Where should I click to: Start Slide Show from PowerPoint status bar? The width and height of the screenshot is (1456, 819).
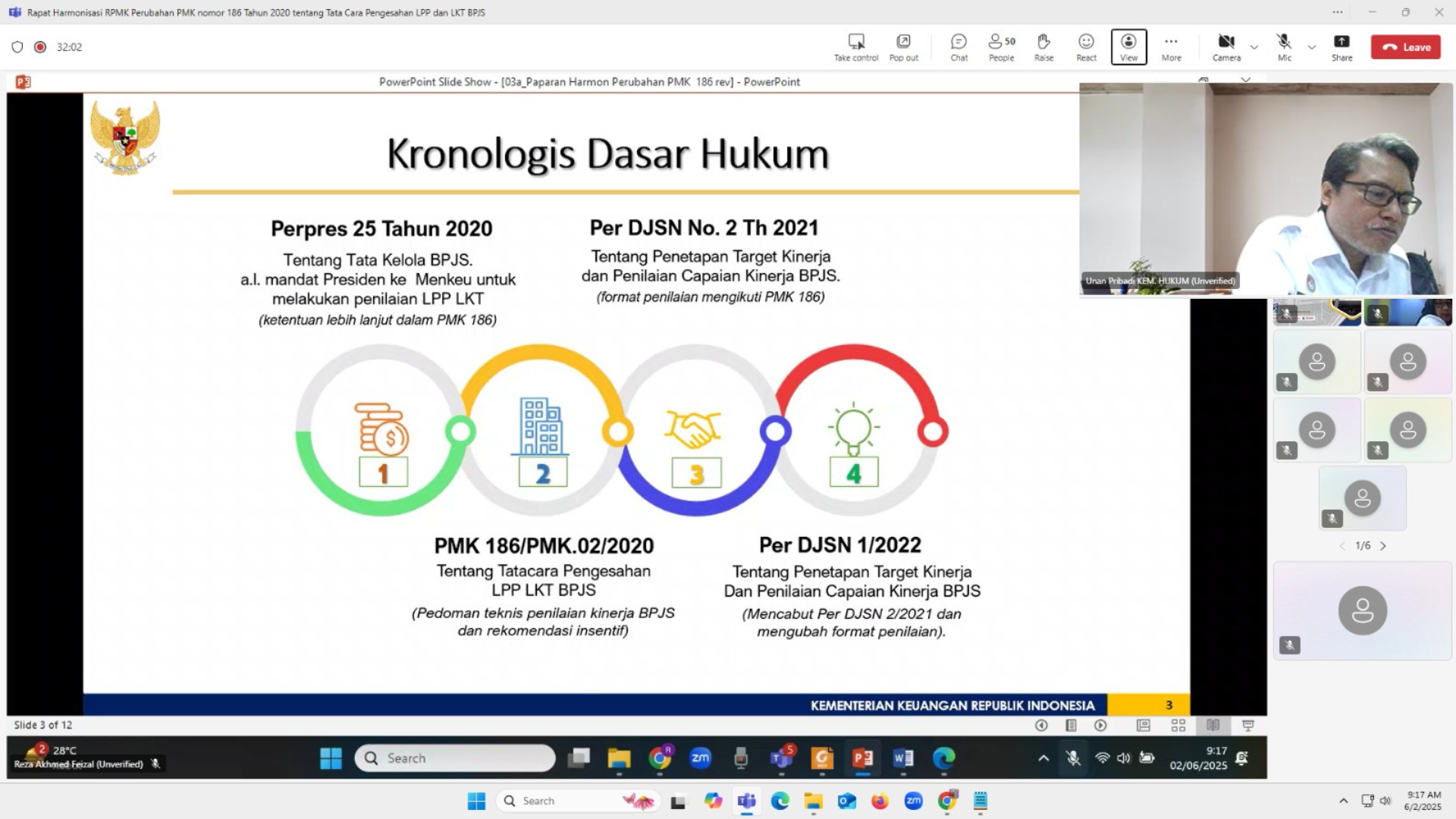[1248, 726]
